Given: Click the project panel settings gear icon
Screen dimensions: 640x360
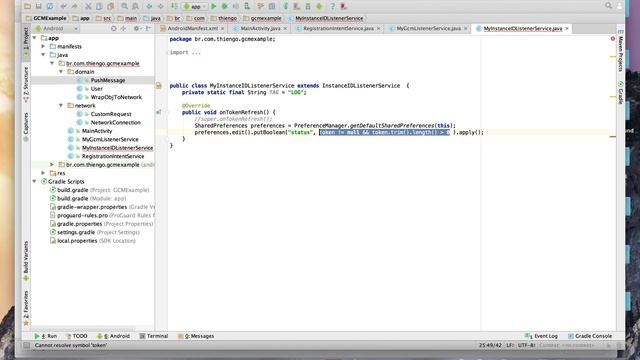Looking at the screenshot, I should [136, 29].
